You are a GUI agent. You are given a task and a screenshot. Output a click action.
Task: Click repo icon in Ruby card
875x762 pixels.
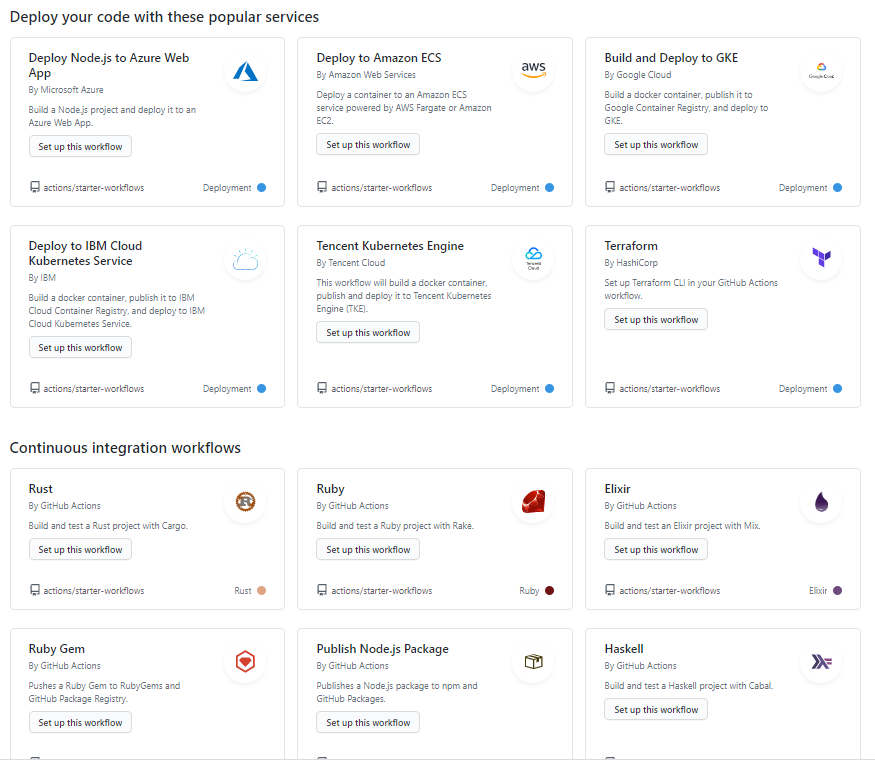pyautogui.click(x=321, y=590)
